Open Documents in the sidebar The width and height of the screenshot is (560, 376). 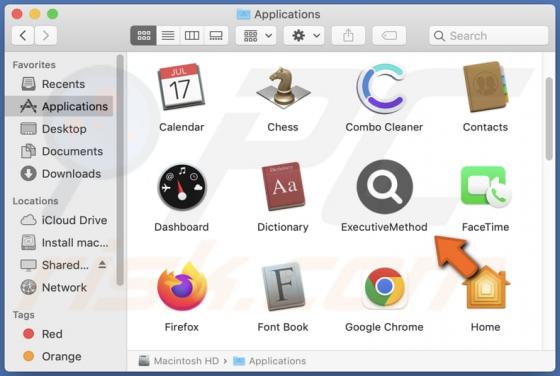[x=59, y=151]
